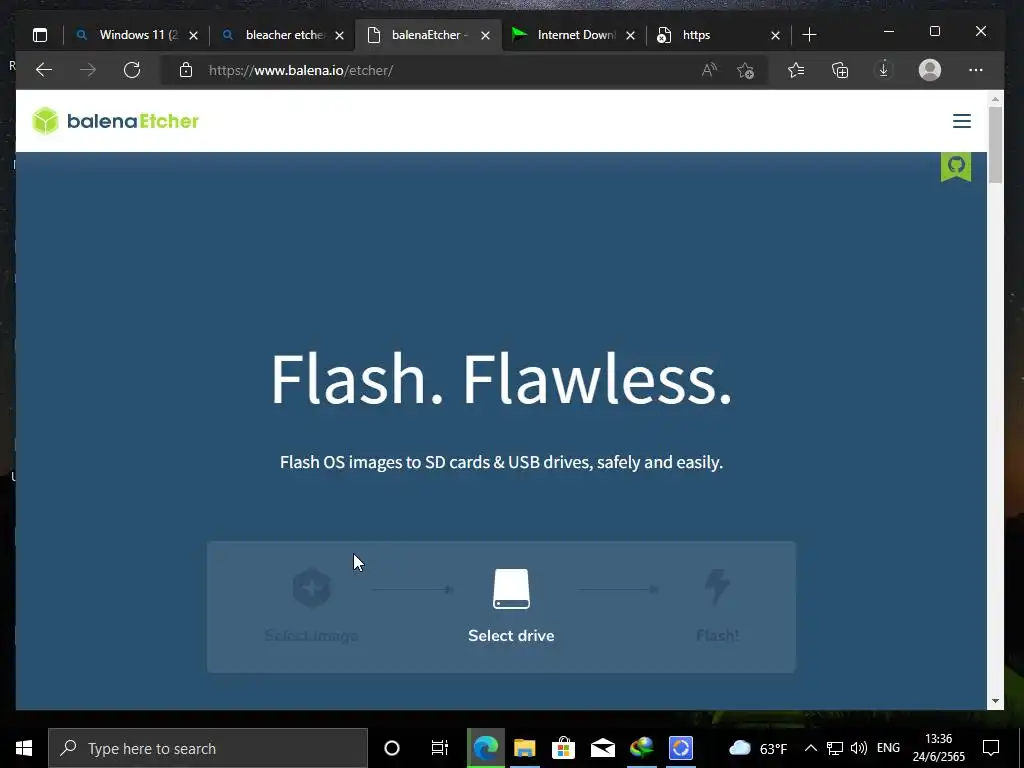Reload the current page
This screenshot has height=768, width=1024.
pyautogui.click(x=132, y=70)
